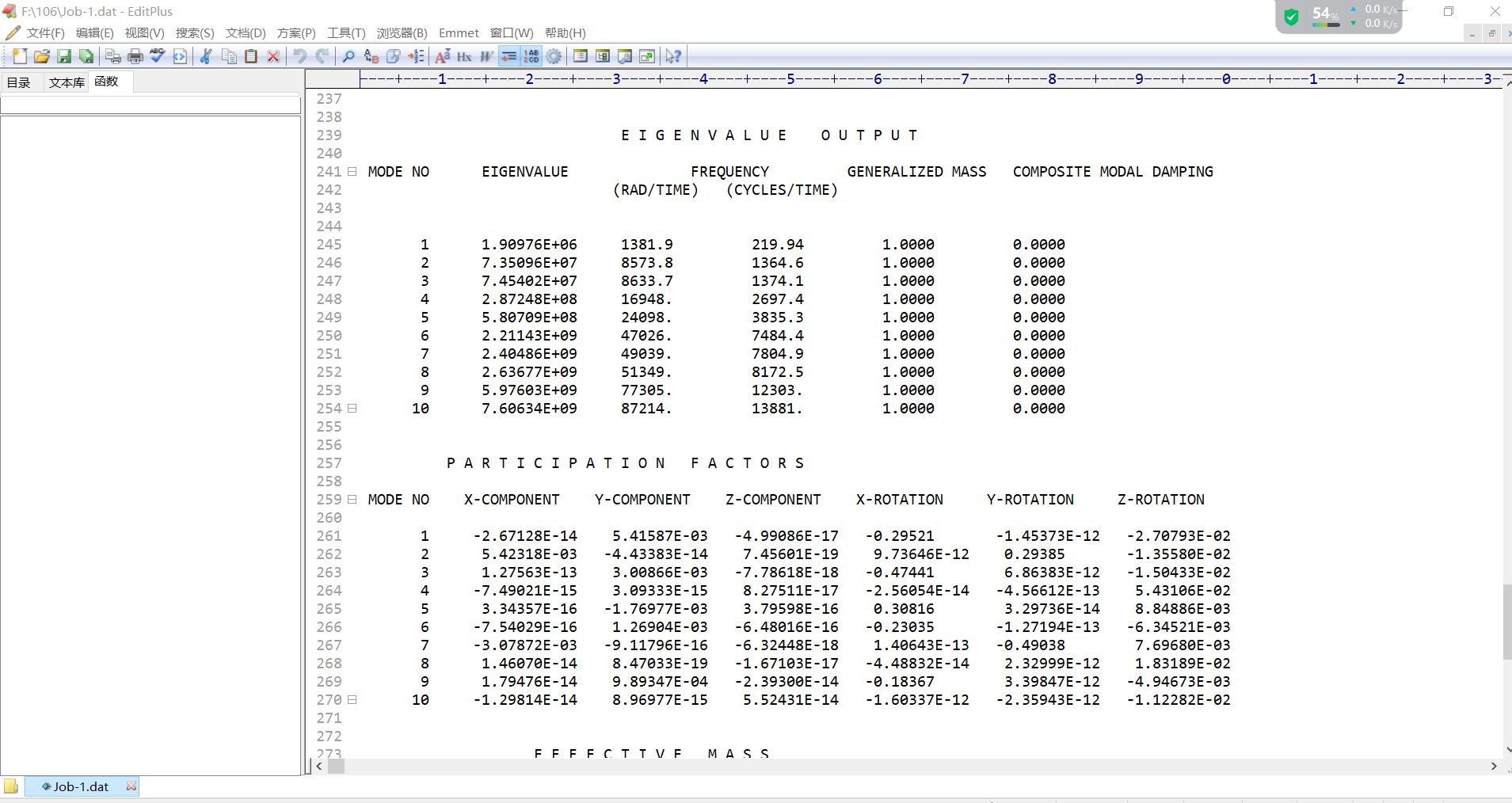
Task: Click the Print icon
Action: [x=135, y=56]
